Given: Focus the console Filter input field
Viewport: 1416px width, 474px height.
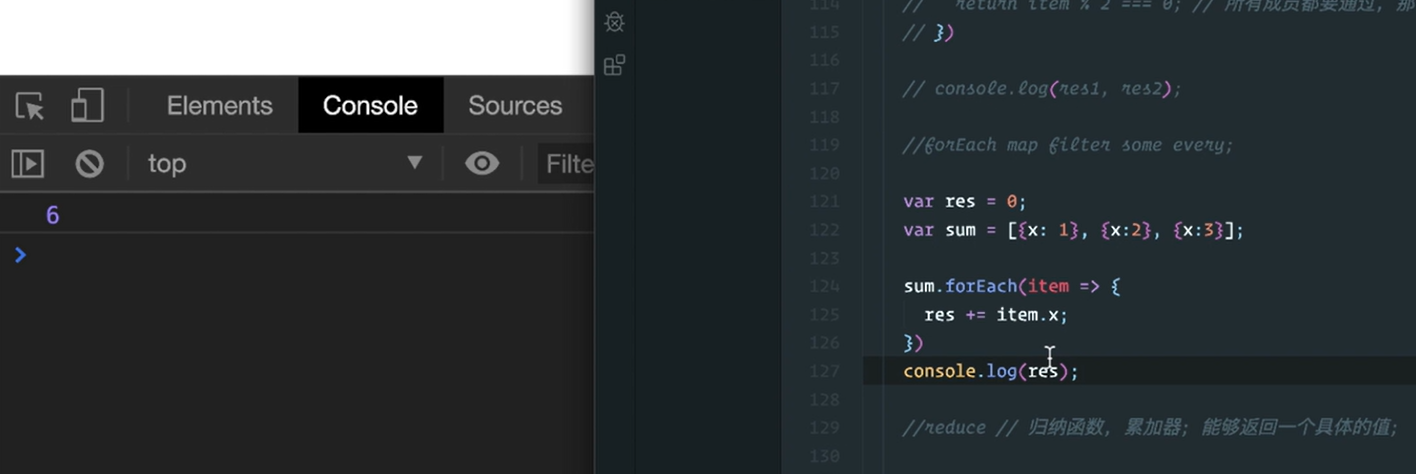Looking at the screenshot, I should (x=567, y=163).
